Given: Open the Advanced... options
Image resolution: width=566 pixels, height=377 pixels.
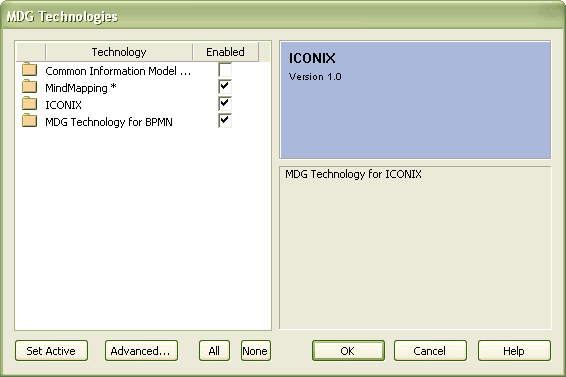Looking at the screenshot, I should (x=141, y=351).
